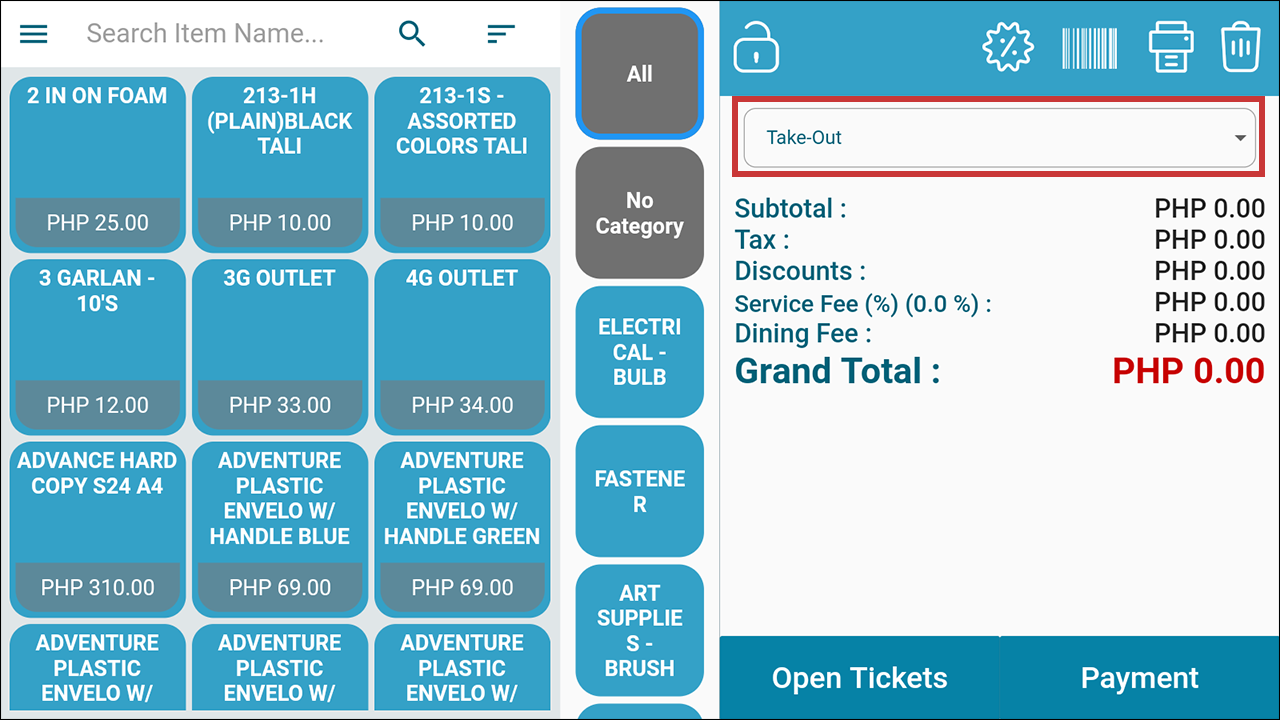This screenshot has width=1280, height=720.
Task: Select the FASTENER category
Action: pyautogui.click(x=640, y=491)
